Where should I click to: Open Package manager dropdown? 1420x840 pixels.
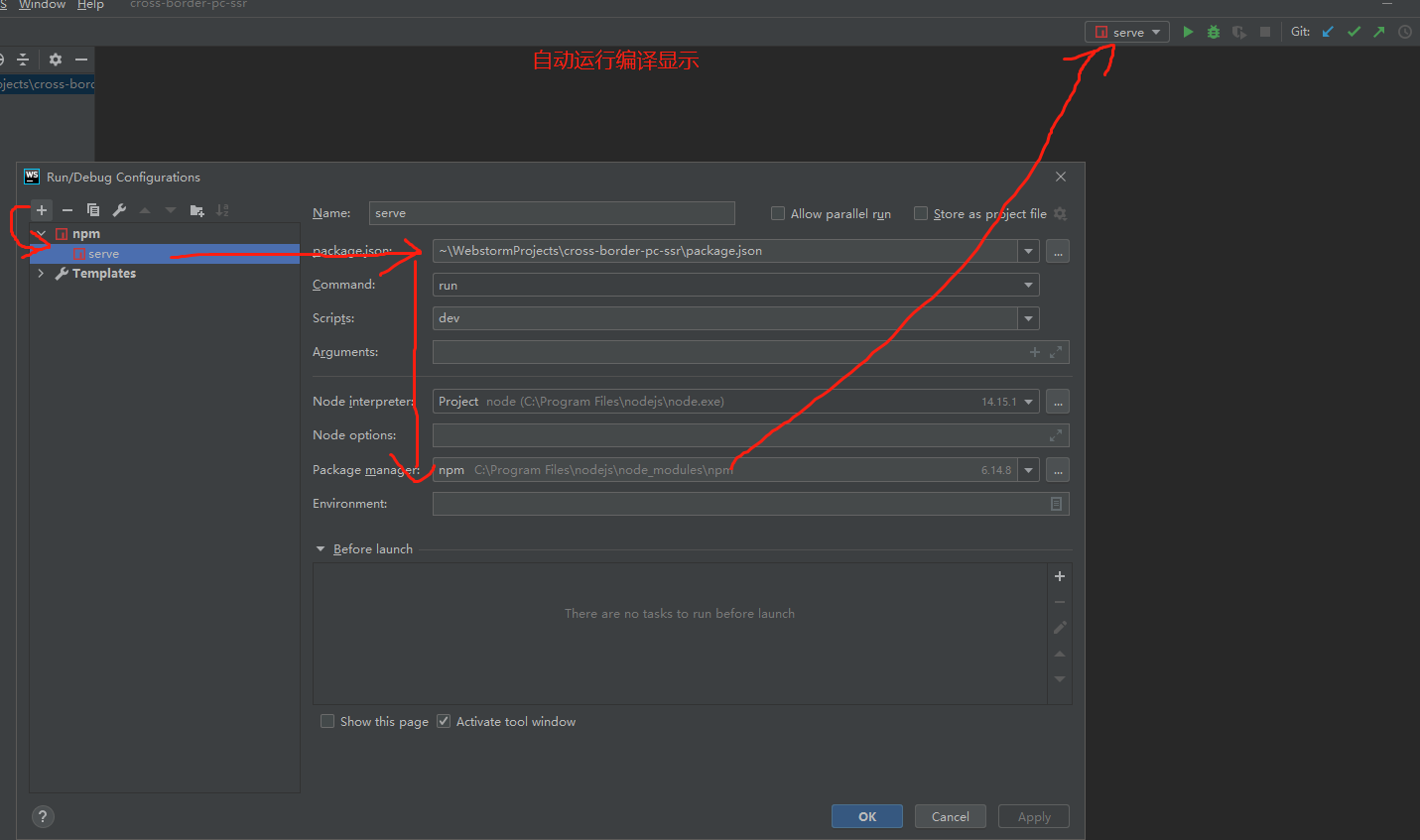click(1028, 470)
